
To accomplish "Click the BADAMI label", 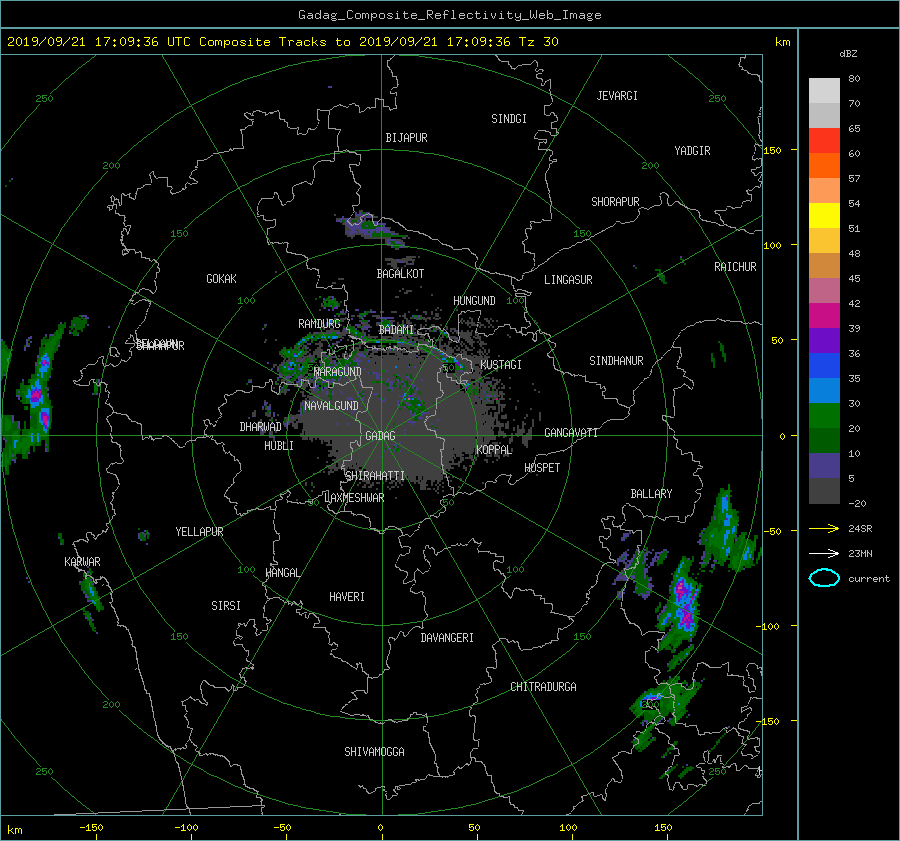I will pos(396,330).
